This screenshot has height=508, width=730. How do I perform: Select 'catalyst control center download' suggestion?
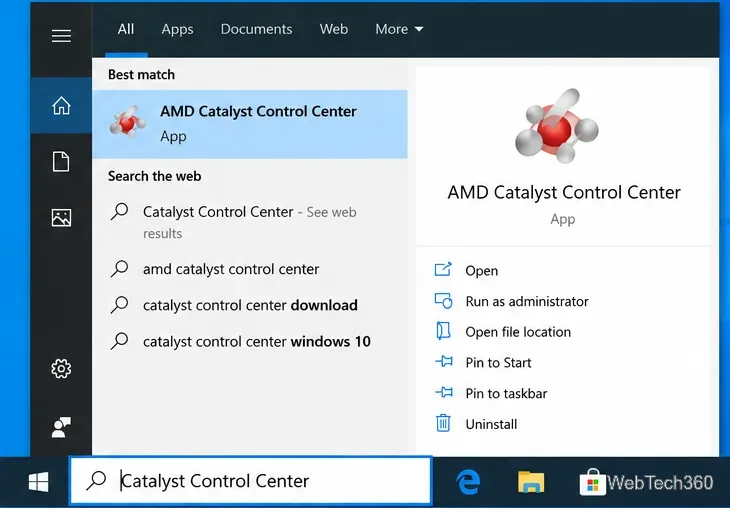[250, 305]
